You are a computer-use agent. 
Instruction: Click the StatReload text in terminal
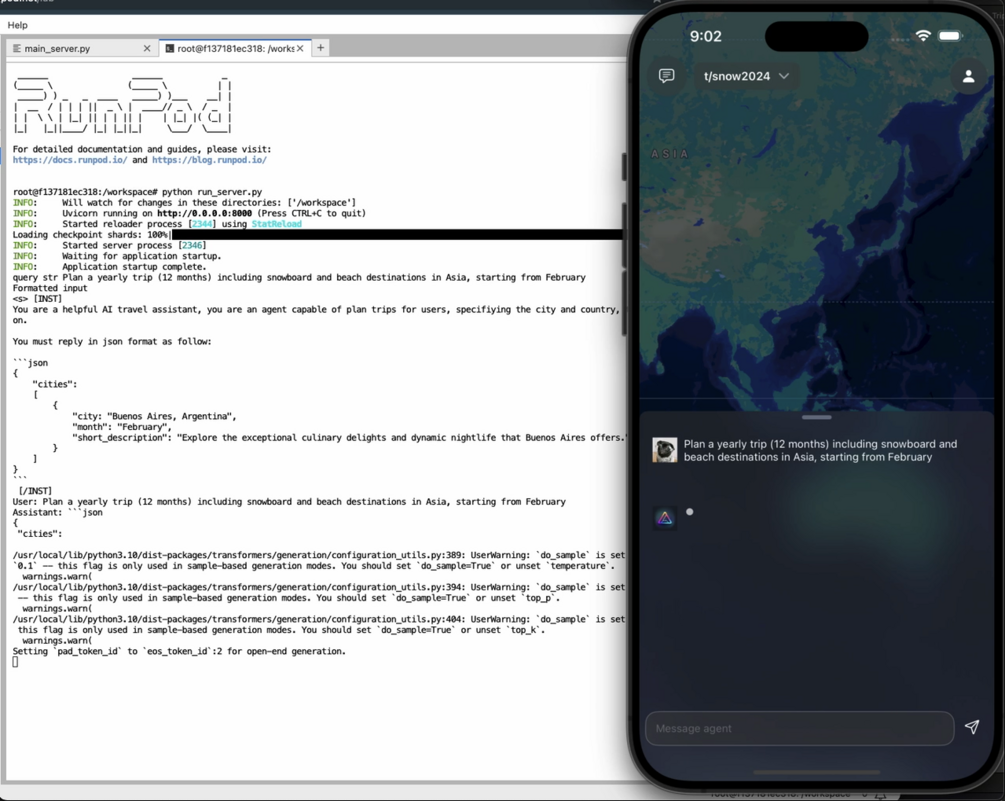tap(276, 224)
